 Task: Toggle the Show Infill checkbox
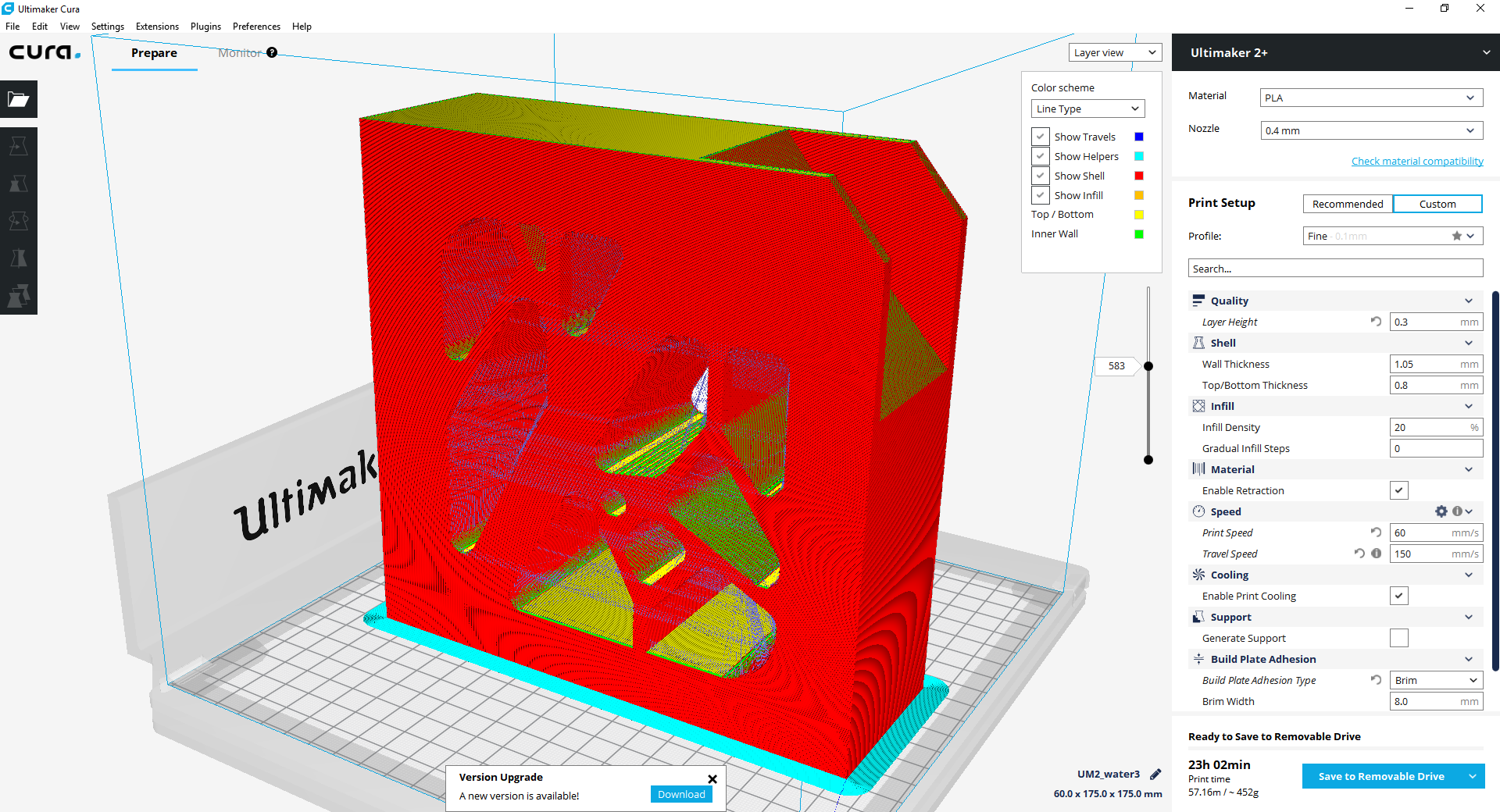[1041, 195]
